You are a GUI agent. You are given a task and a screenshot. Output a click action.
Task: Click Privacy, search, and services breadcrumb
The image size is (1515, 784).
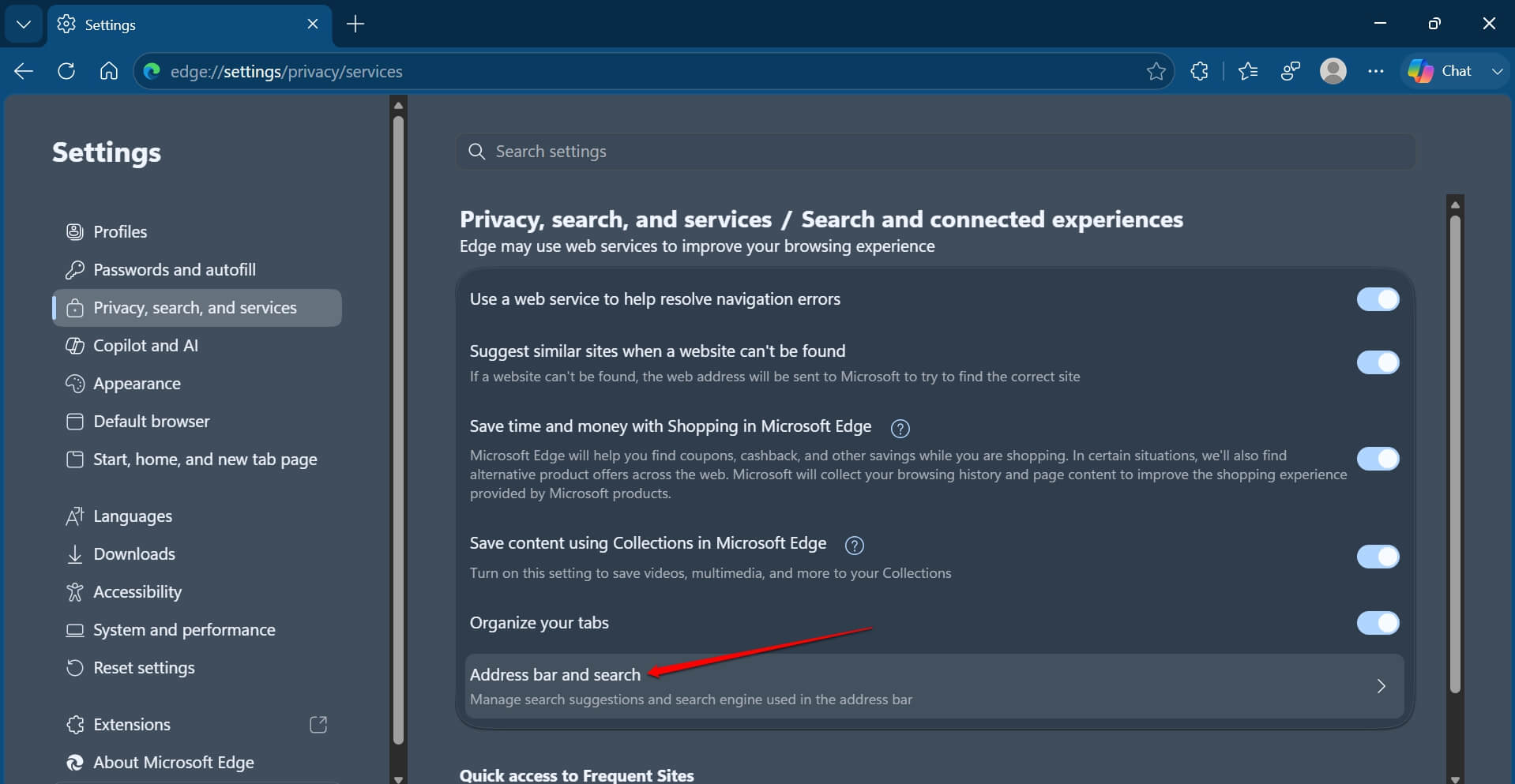coord(615,219)
